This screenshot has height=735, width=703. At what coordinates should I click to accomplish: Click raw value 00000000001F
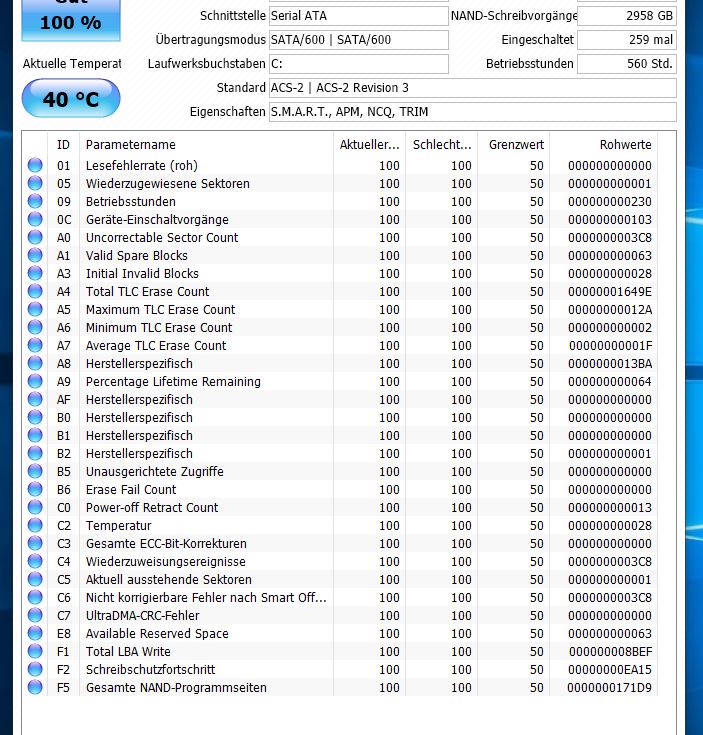tap(610, 345)
